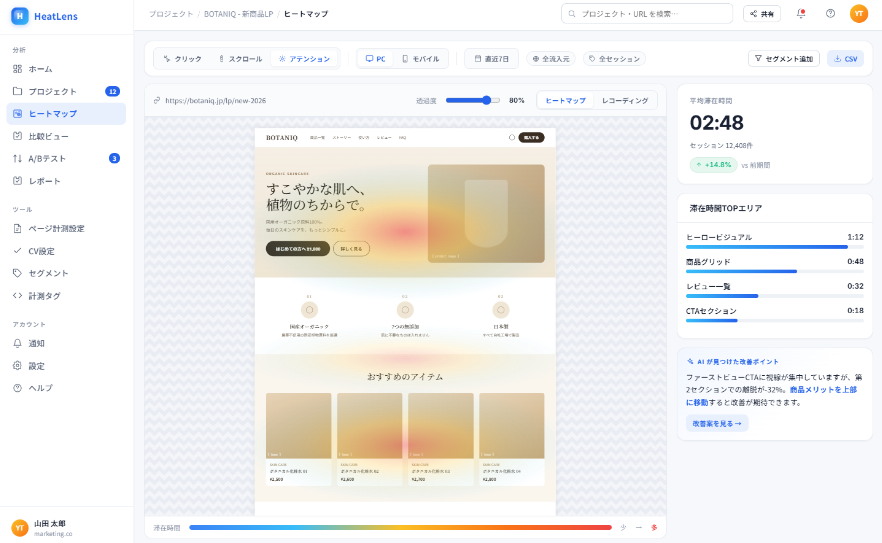The height and width of the screenshot is (543, 882).
Task: Click BOTANIQ - 新商品LP breadcrumb link
Action: click(x=238, y=14)
